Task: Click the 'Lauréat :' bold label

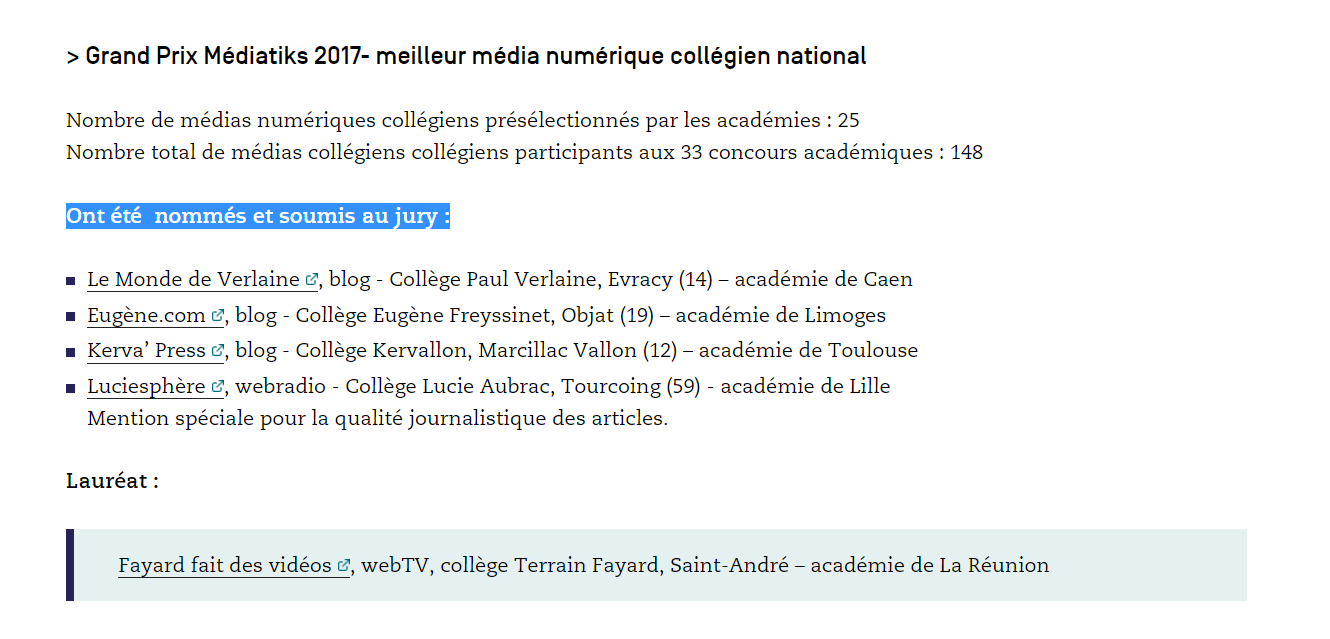Action: tap(112, 481)
